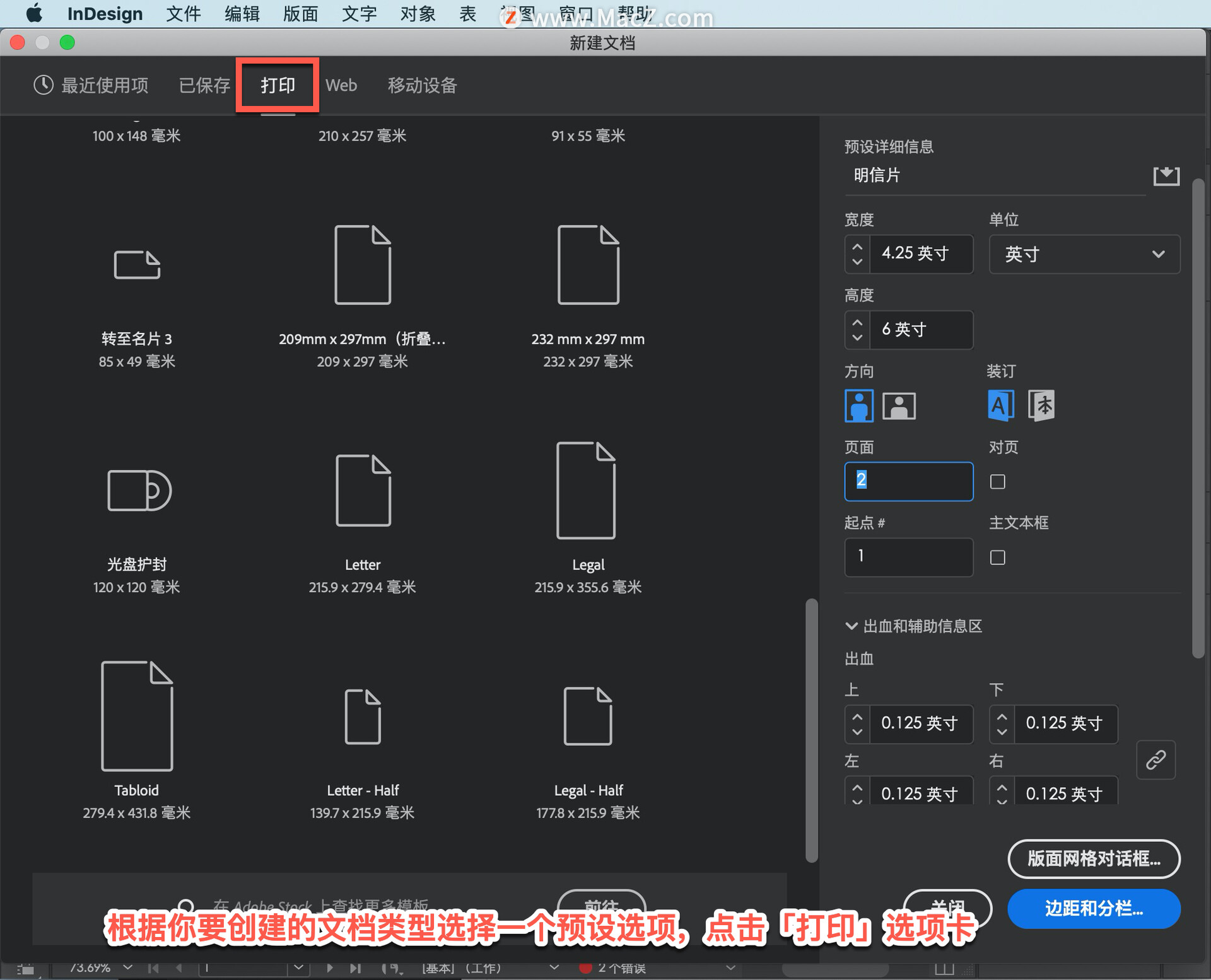This screenshot has height=980, width=1211.
Task: Choose right-to-left binding
Action: 1041,405
